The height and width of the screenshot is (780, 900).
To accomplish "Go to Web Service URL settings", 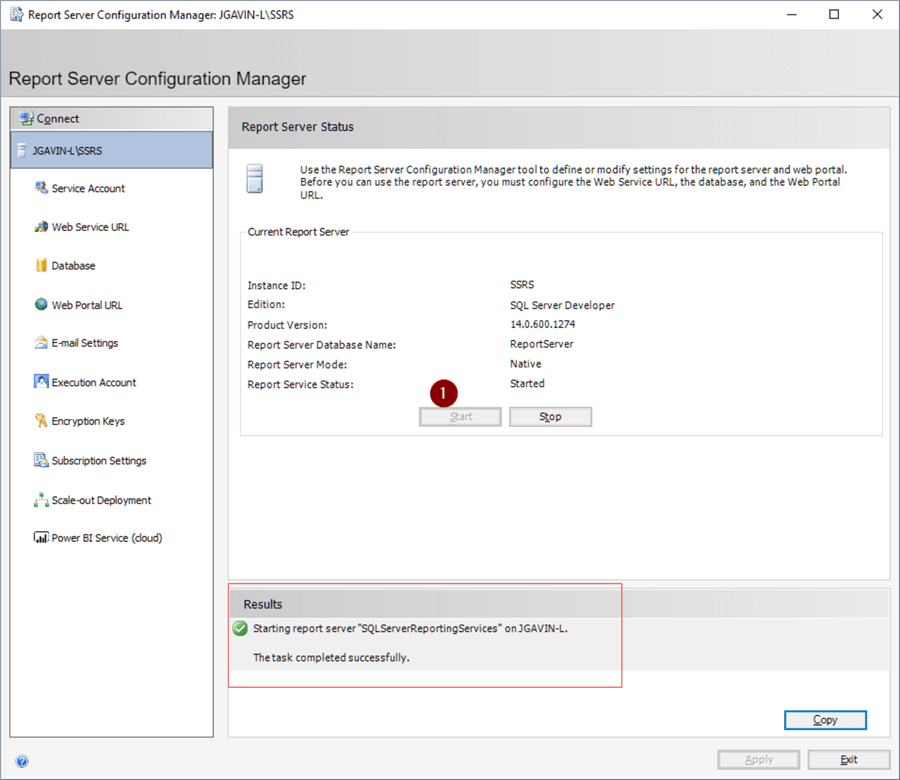I will pos(90,227).
